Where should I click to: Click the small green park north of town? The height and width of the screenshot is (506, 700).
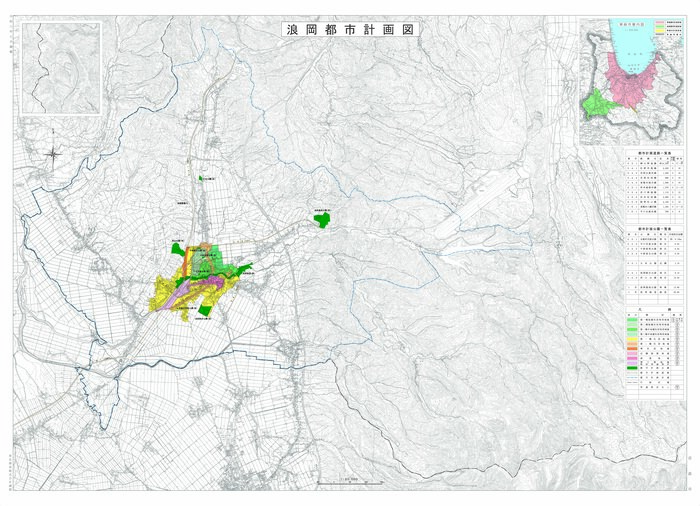pos(201,178)
